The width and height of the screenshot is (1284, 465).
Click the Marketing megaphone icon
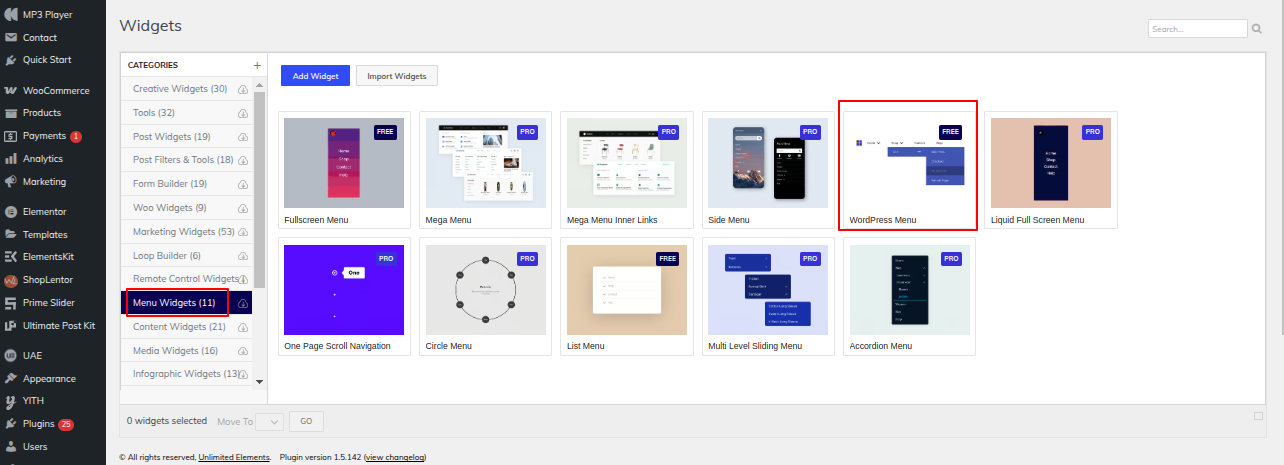pyautogui.click(x=11, y=182)
